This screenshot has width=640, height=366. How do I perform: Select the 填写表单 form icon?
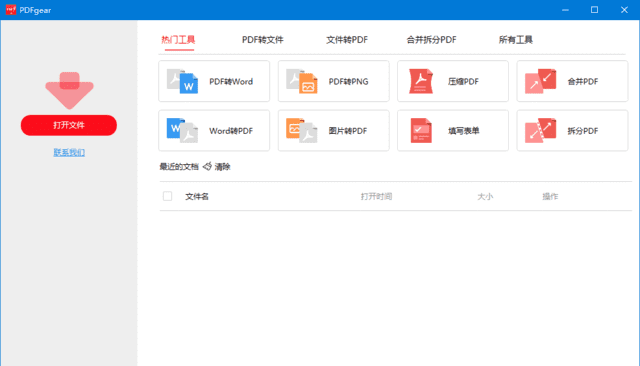click(x=421, y=131)
